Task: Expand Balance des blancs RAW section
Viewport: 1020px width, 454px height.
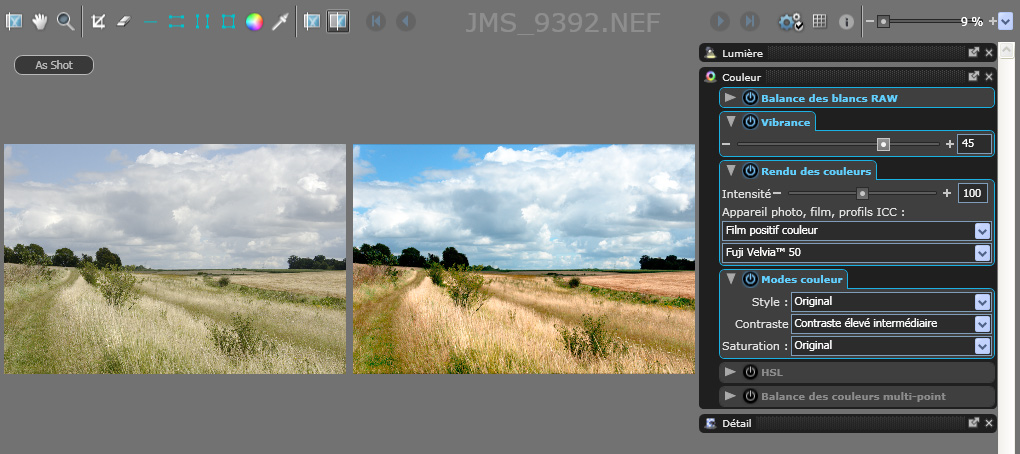Action: (731, 98)
